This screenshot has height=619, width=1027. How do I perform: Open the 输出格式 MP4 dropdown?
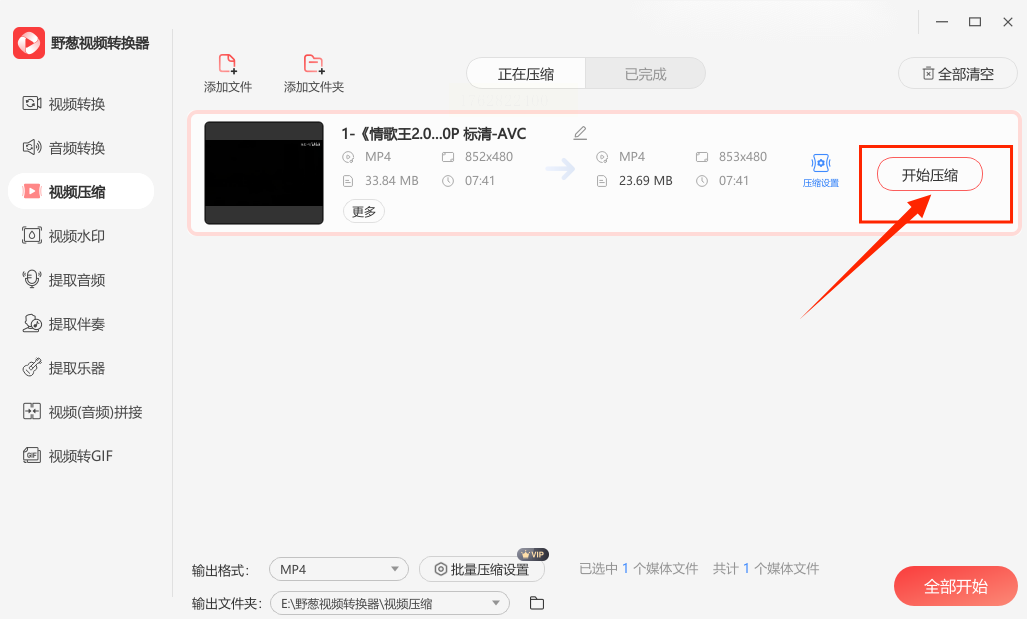339,569
